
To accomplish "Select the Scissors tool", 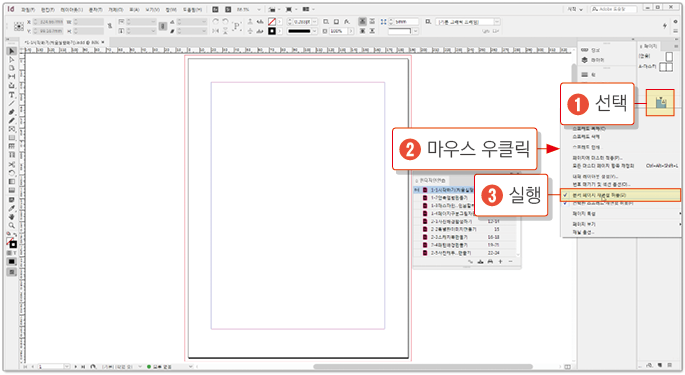I will pyautogui.click(x=12, y=164).
